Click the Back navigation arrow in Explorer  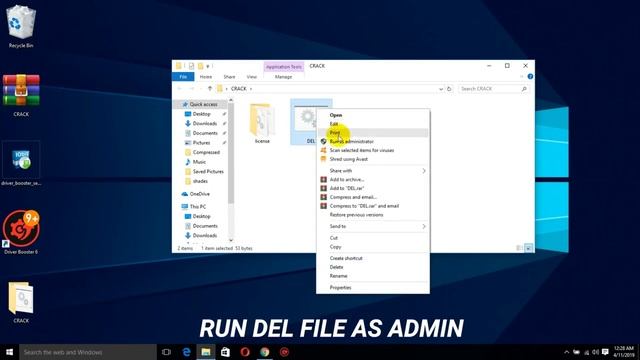[x=180, y=89]
